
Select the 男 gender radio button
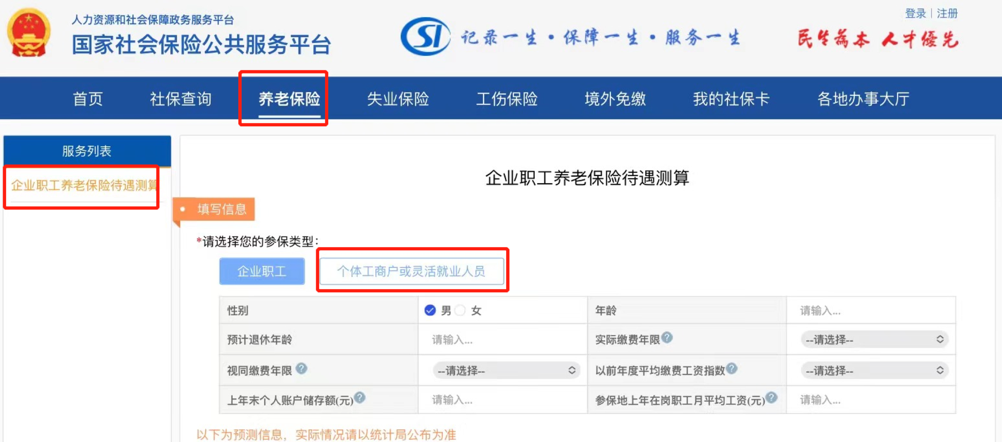click(430, 310)
